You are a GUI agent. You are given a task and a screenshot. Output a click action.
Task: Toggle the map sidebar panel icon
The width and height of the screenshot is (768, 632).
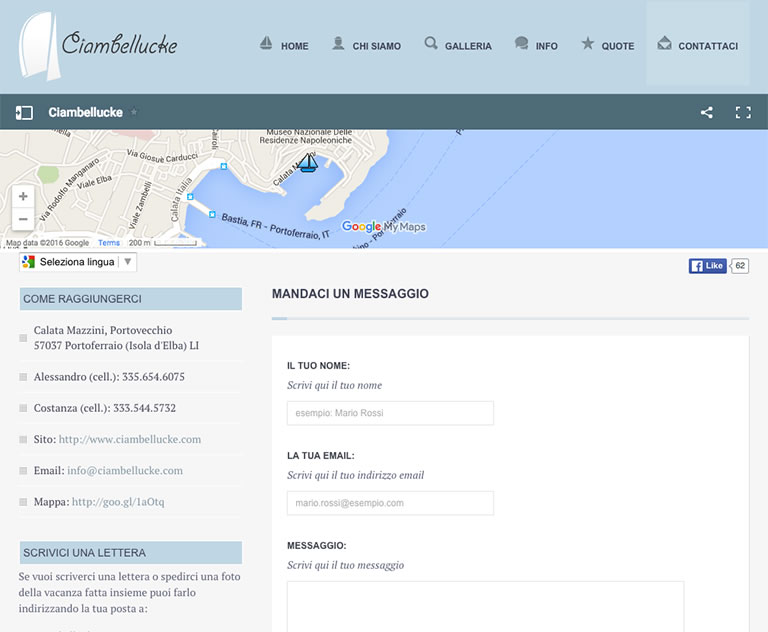pyautogui.click(x=24, y=113)
